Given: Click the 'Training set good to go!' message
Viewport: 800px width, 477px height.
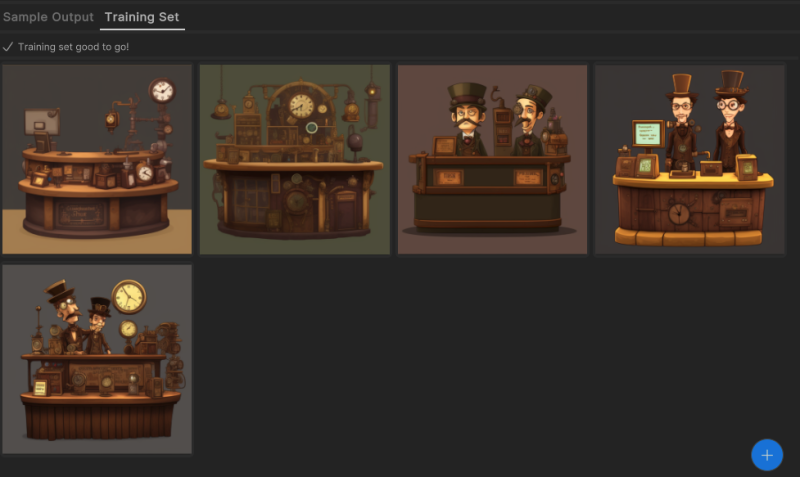Looking at the screenshot, I should coord(73,47).
